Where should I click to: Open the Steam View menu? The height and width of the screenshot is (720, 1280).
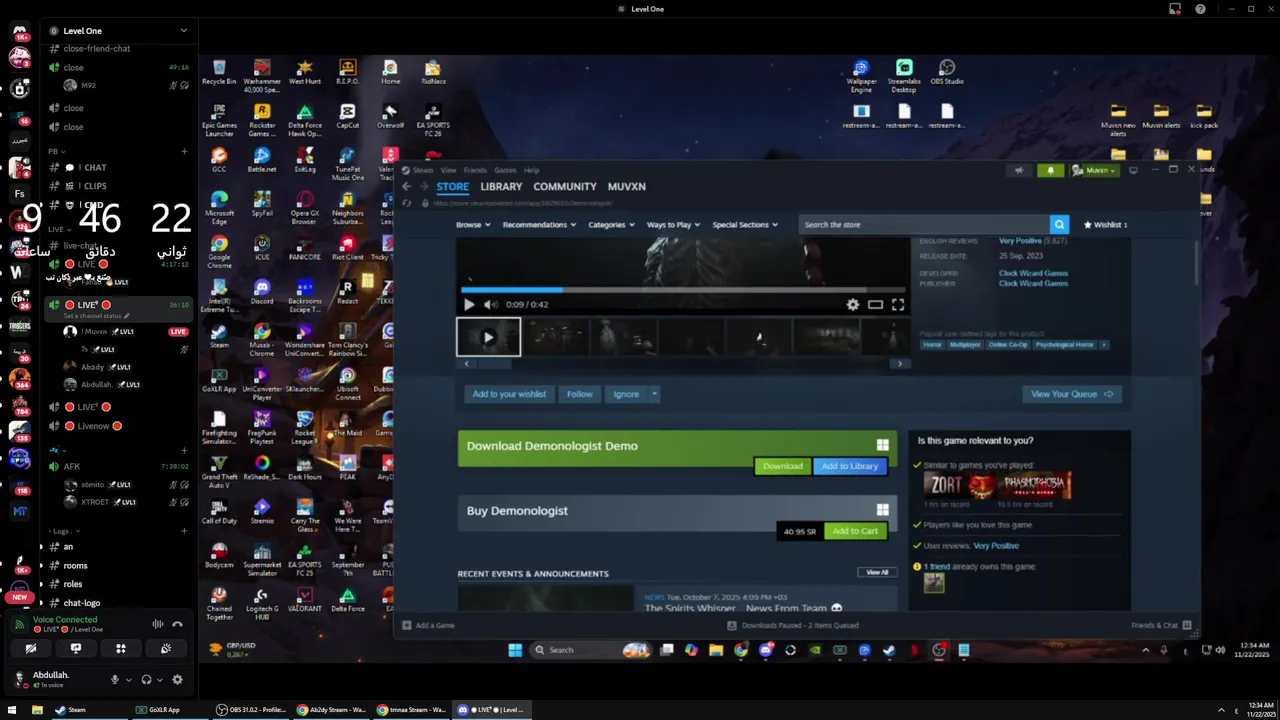(x=449, y=170)
